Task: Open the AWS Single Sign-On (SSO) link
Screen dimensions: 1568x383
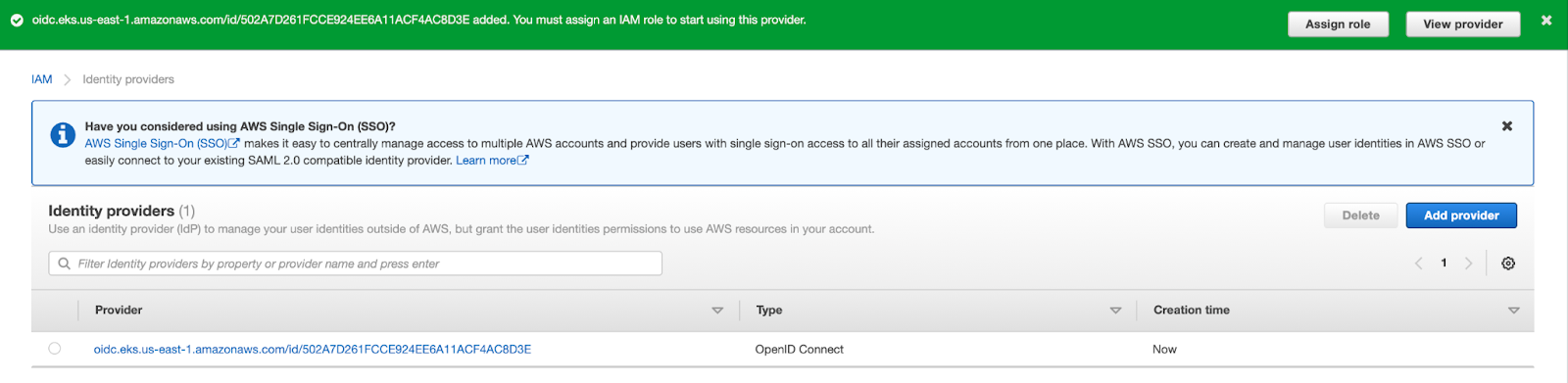Action: pyautogui.click(x=162, y=143)
